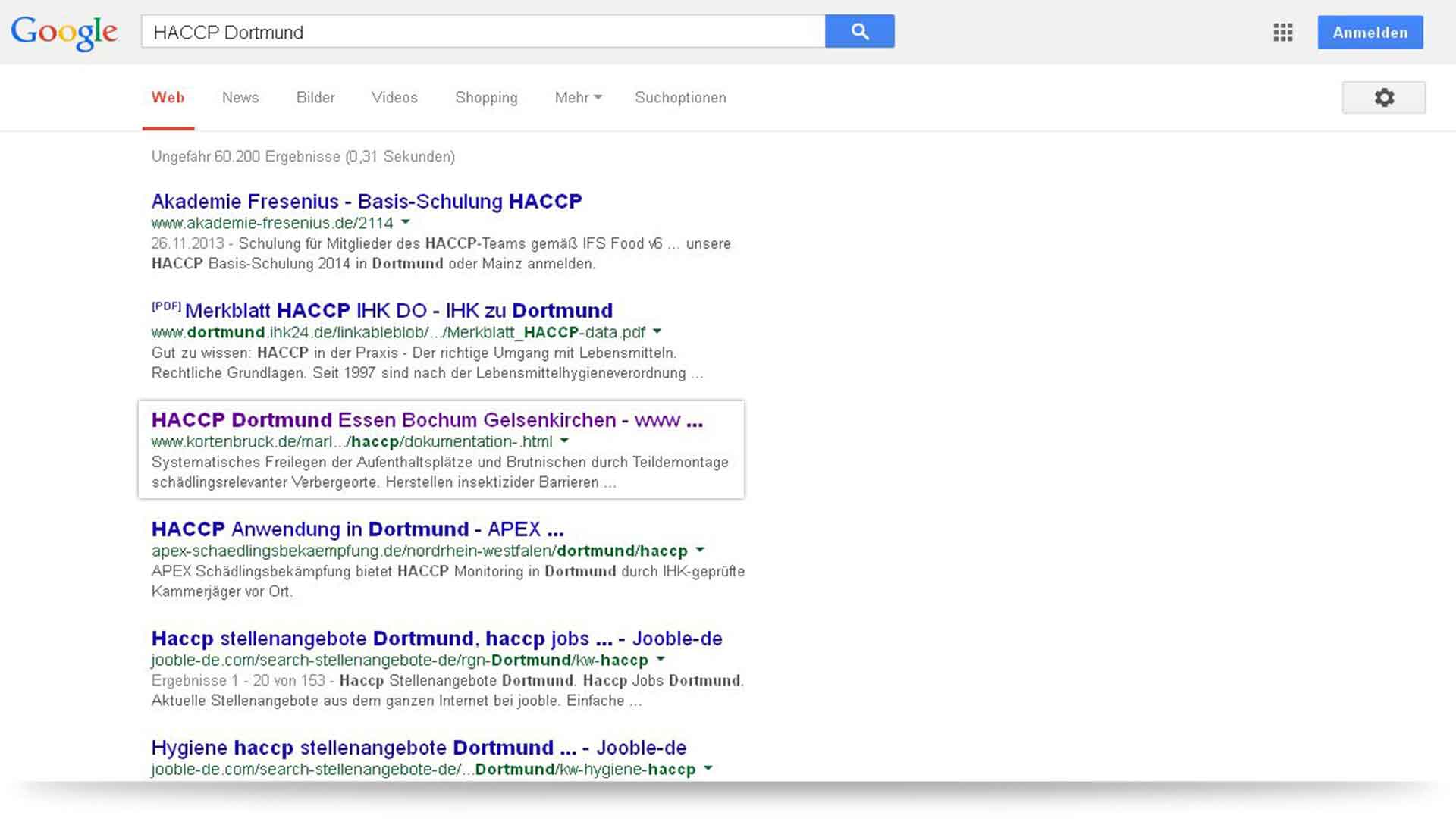
Task: Open Merkblatt HACCP IHK DO result
Action: (398, 311)
